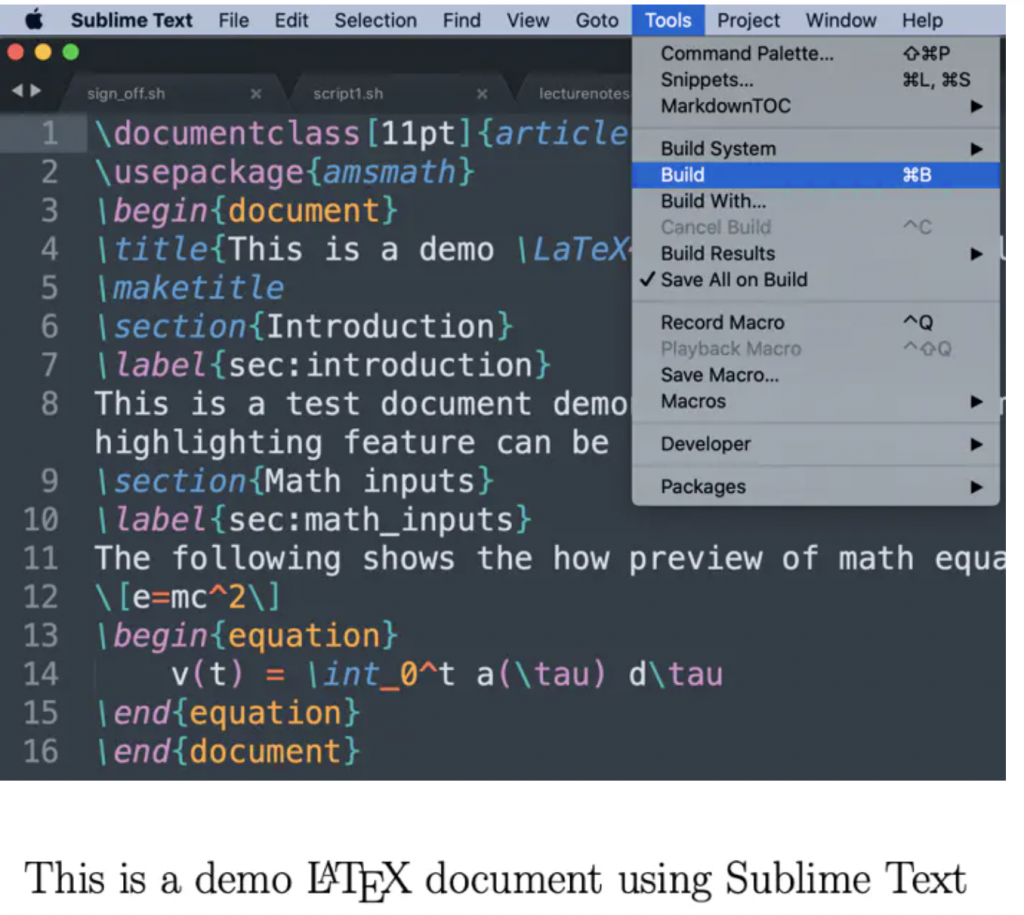Open the Find menu
This screenshot has width=1024, height=915.
pos(461,20)
